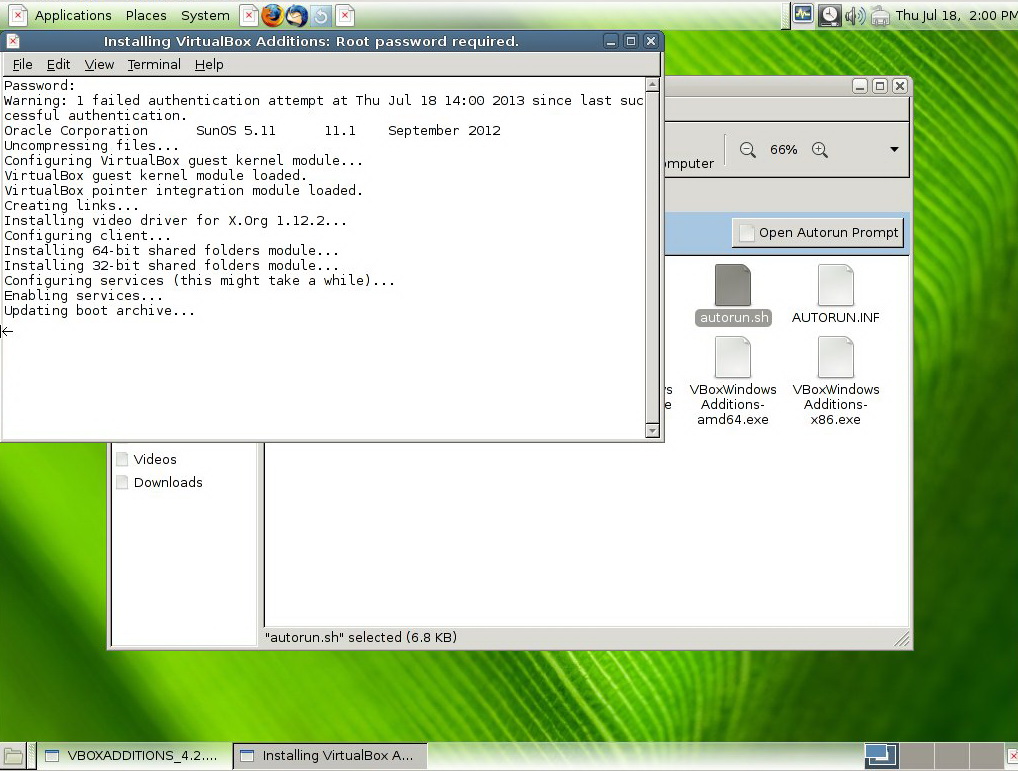Minimize the file manager window
Image resolution: width=1018 pixels, height=771 pixels.
click(860, 86)
